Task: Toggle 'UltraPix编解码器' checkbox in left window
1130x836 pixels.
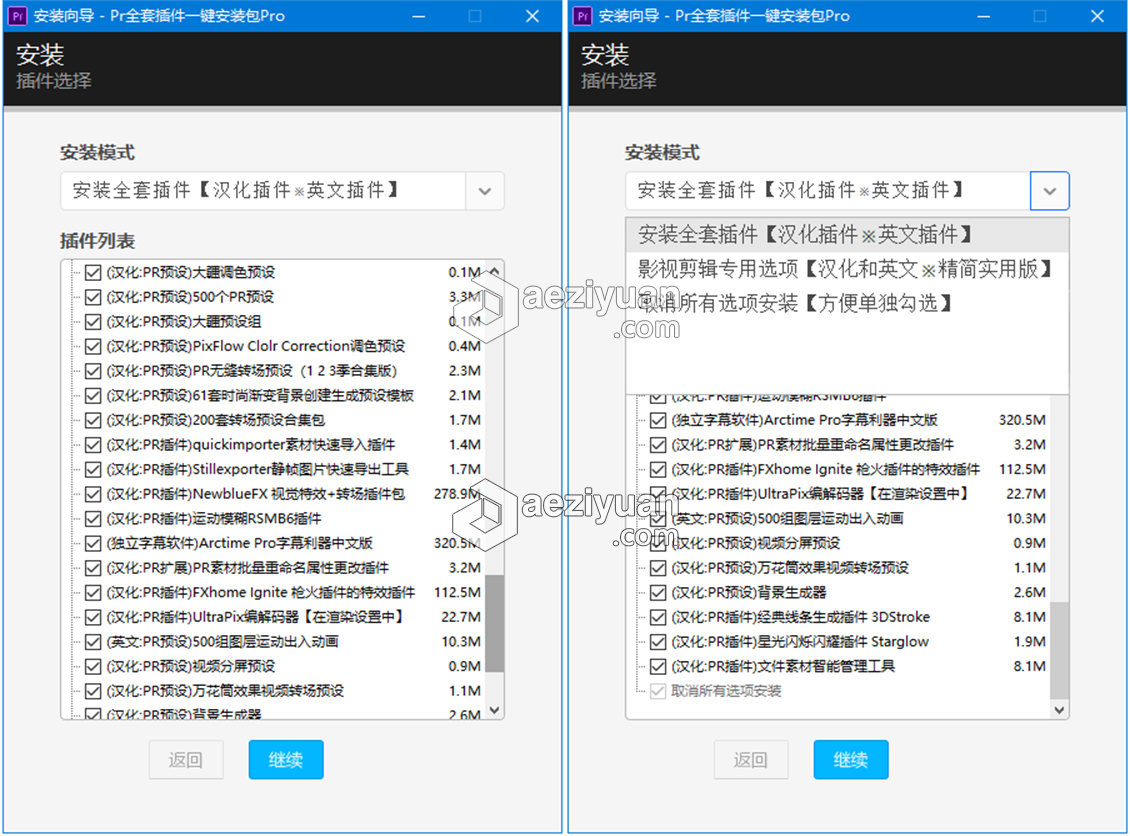Action: click(93, 618)
